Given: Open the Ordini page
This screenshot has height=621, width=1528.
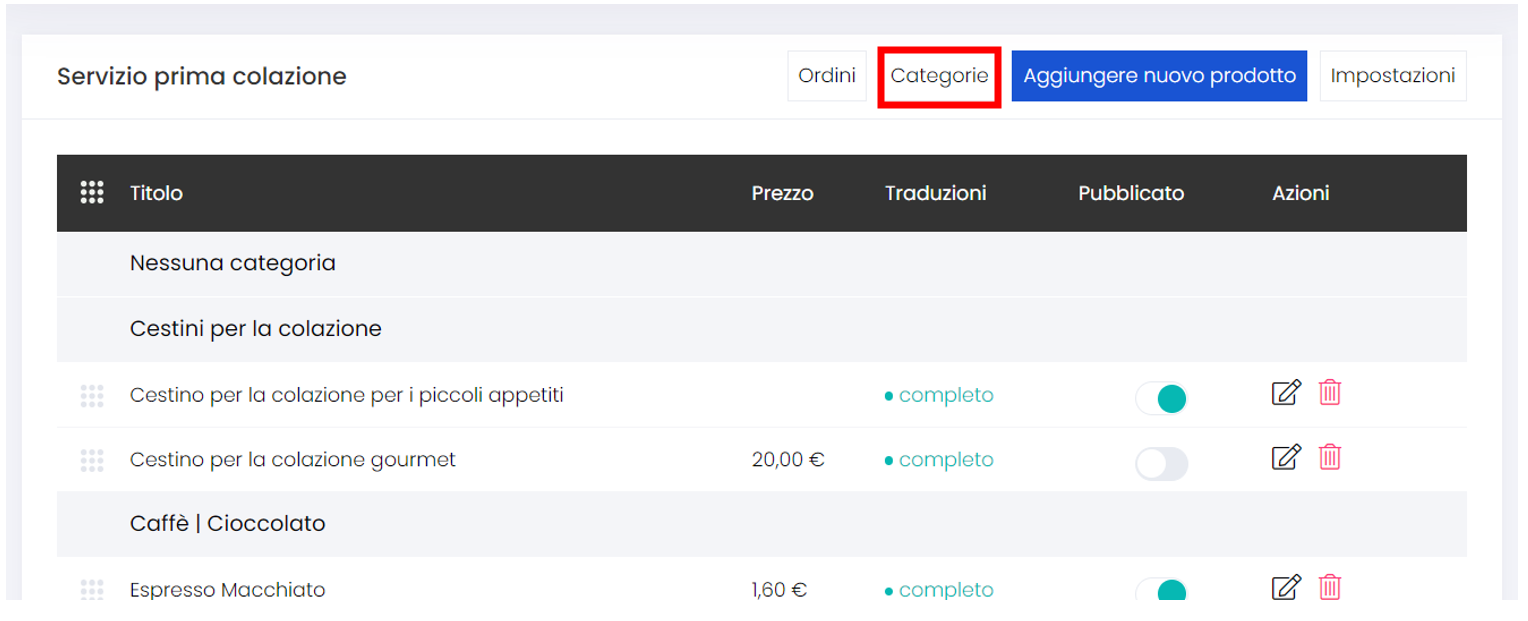Looking at the screenshot, I should pyautogui.click(x=827, y=76).
